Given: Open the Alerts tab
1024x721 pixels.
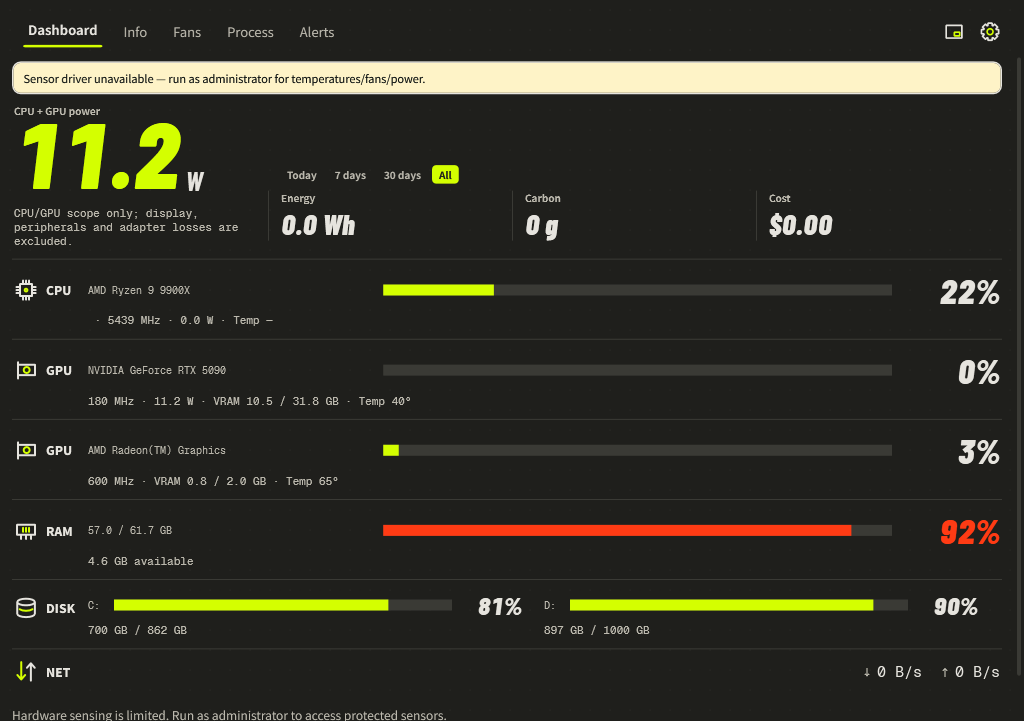Looking at the screenshot, I should point(317,32).
